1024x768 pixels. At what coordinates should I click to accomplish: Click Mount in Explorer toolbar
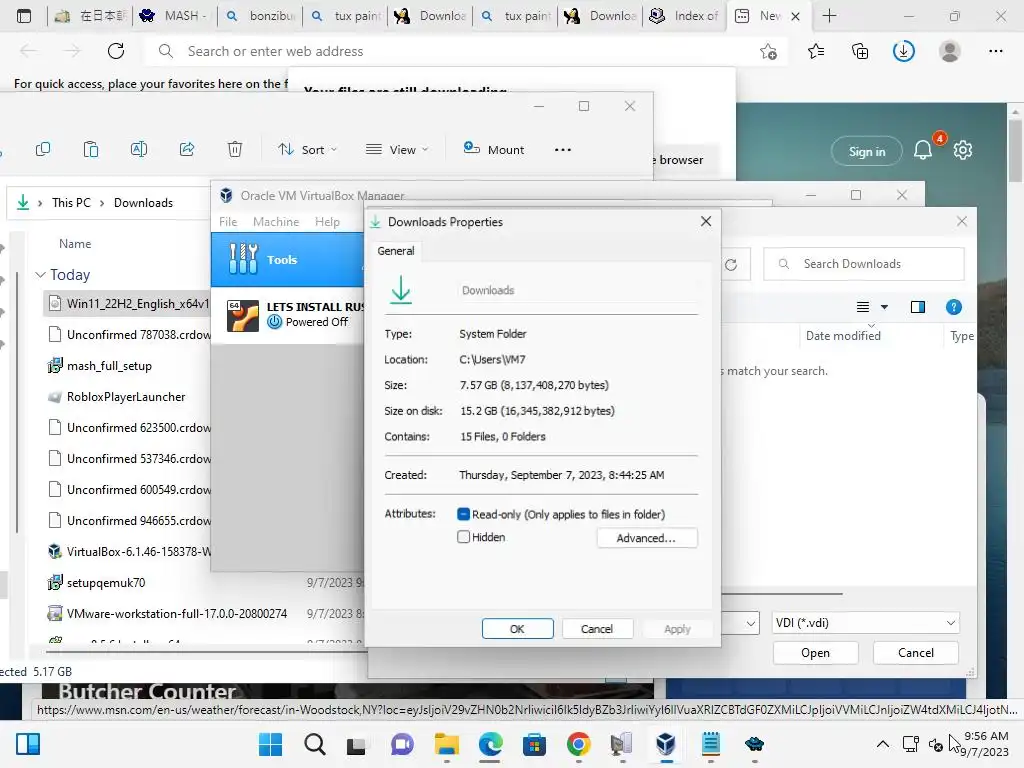494,150
